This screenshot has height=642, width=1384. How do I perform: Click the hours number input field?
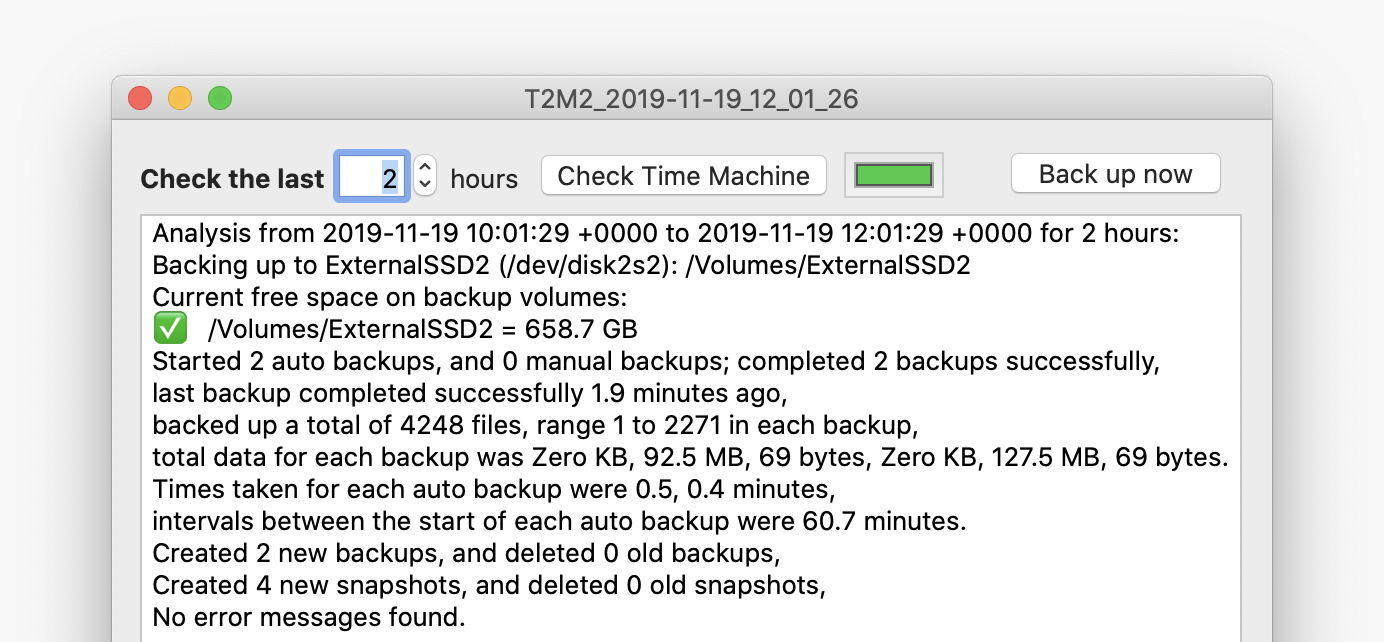371,177
